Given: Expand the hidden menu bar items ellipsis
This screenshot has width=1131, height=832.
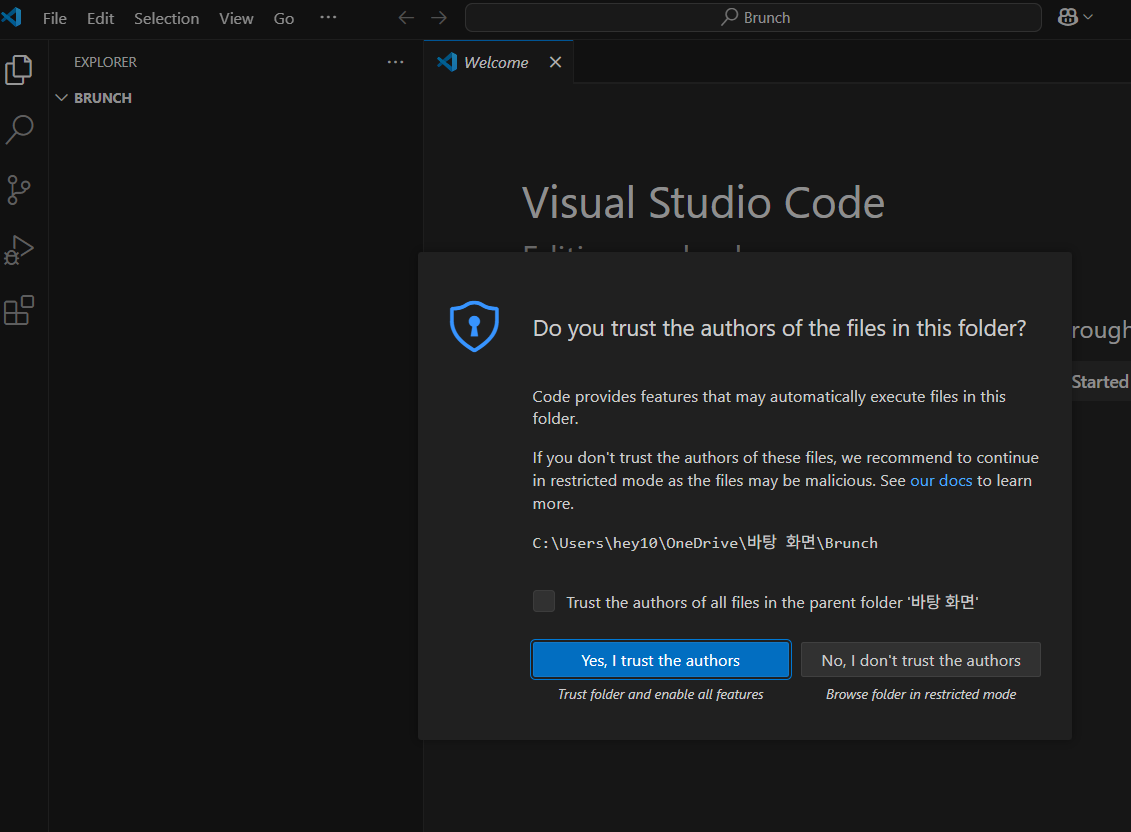Looking at the screenshot, I should (x=328, y=18).
